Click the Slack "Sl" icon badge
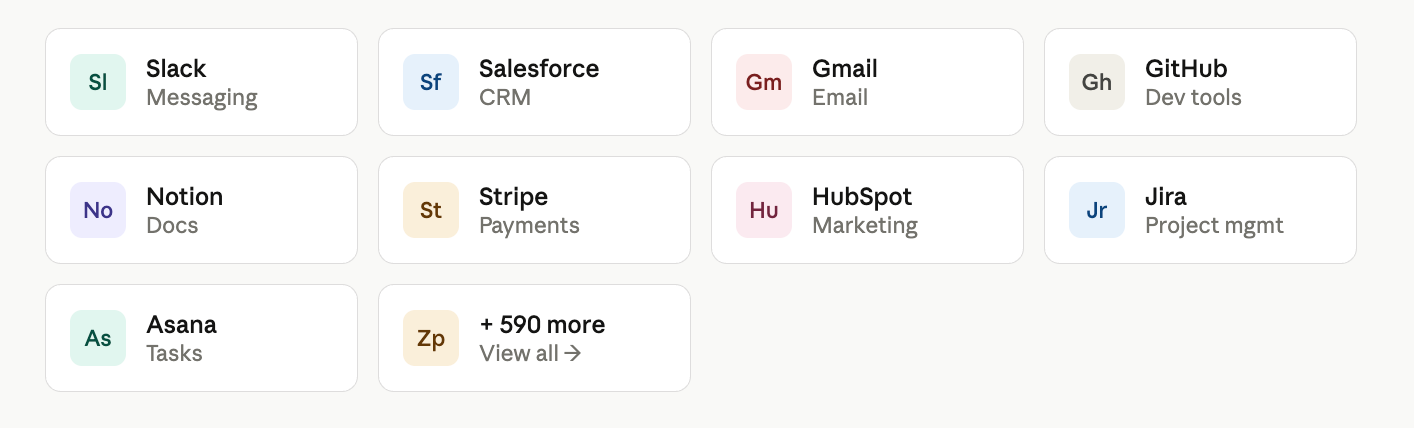 click(x=98, y=82)
